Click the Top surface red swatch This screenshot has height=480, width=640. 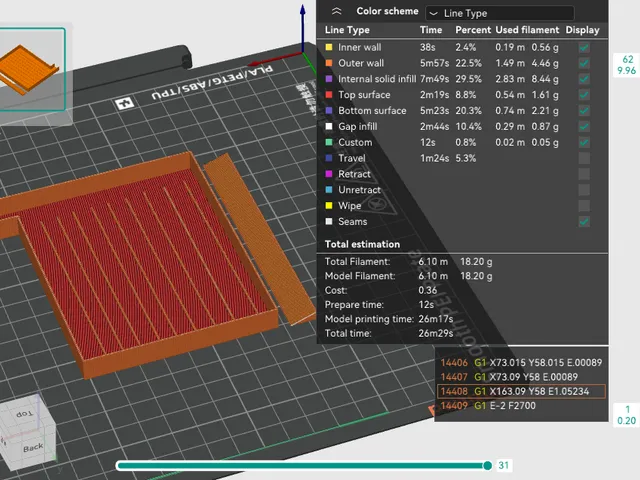click(x=329, y=95)
